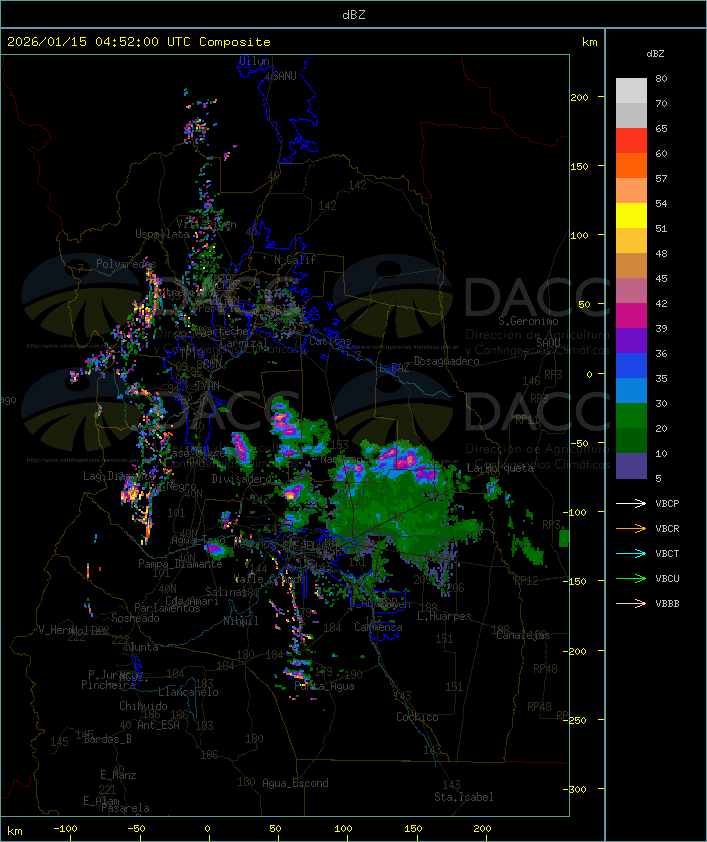
Task: Click the white VBCP arrow icon
Action: (631, 503)
